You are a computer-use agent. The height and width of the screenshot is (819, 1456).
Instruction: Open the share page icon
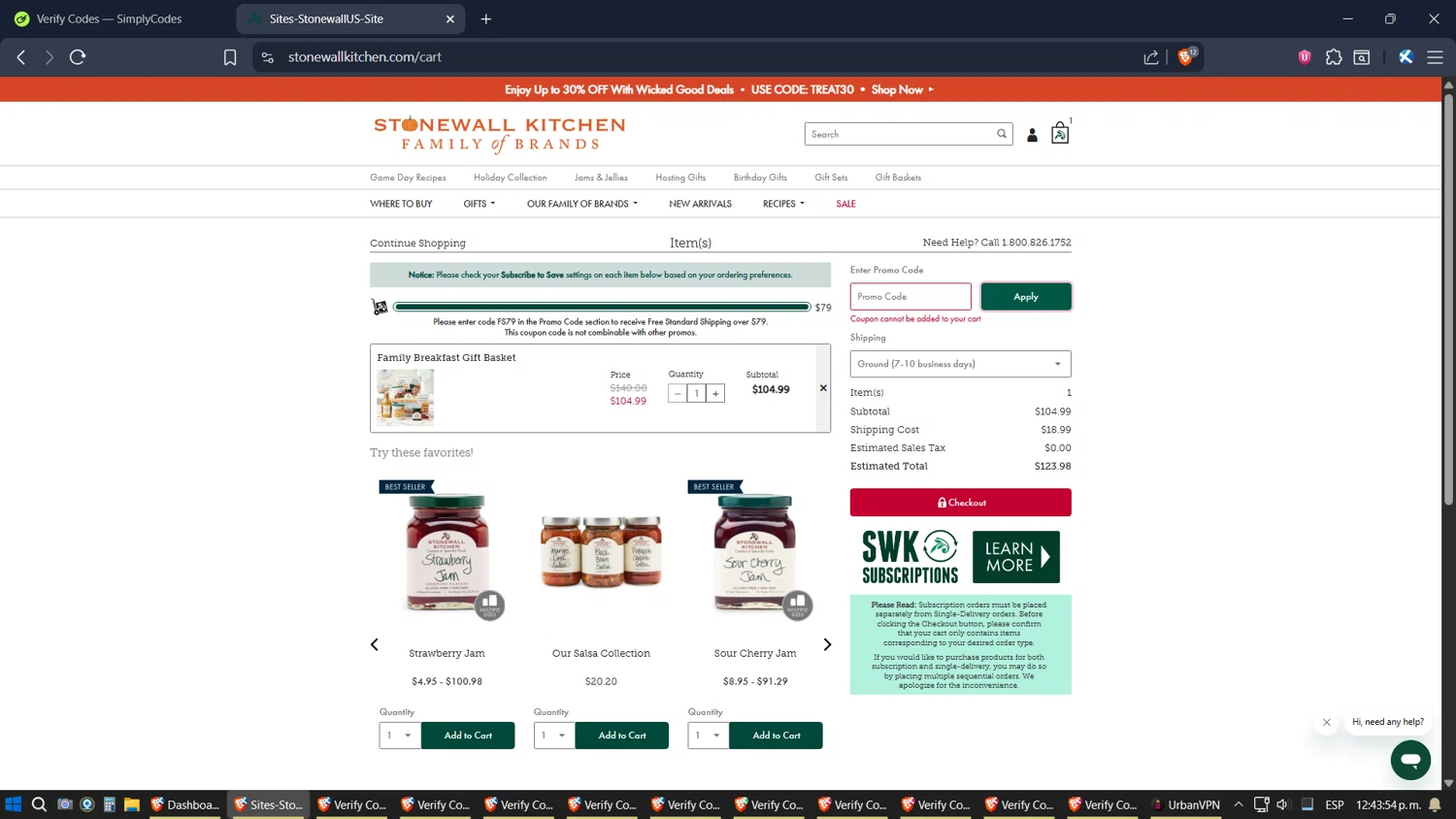click(x=1151, y=57)
